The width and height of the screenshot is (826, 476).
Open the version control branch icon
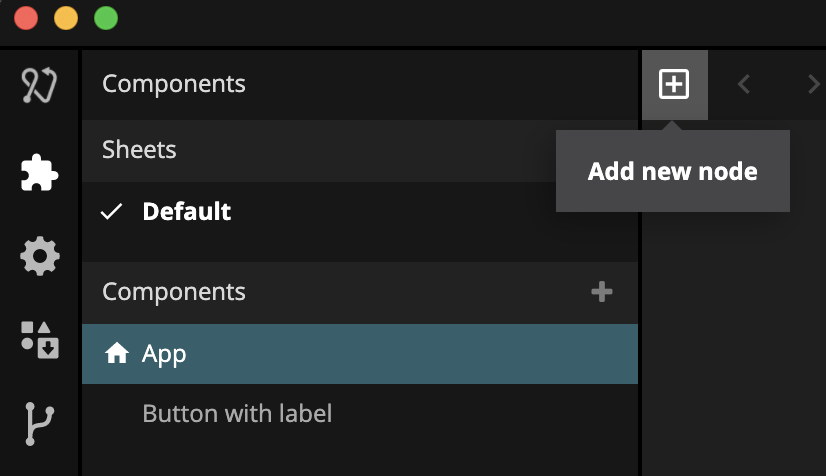(x=39, y=423)
